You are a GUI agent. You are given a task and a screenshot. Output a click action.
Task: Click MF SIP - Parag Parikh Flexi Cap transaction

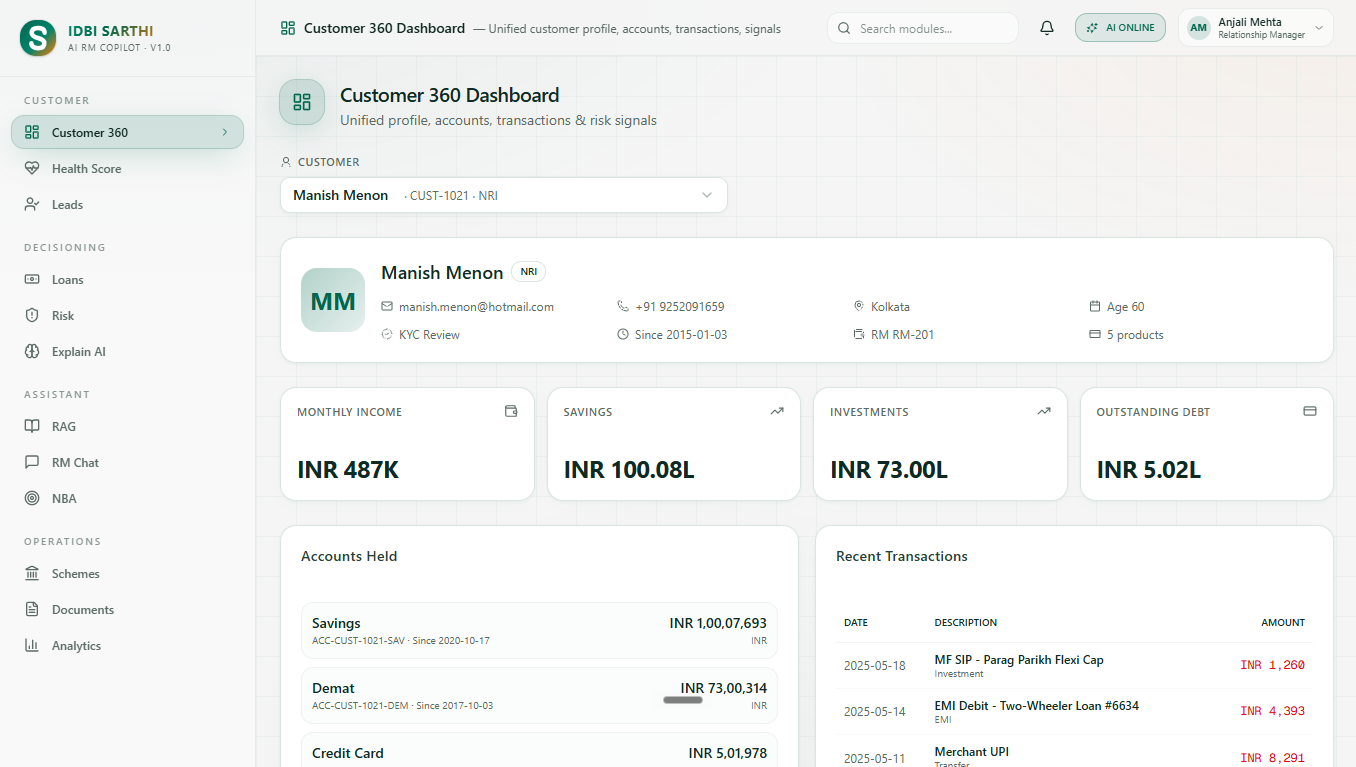pyautogui.click(x=1074, y=665)
